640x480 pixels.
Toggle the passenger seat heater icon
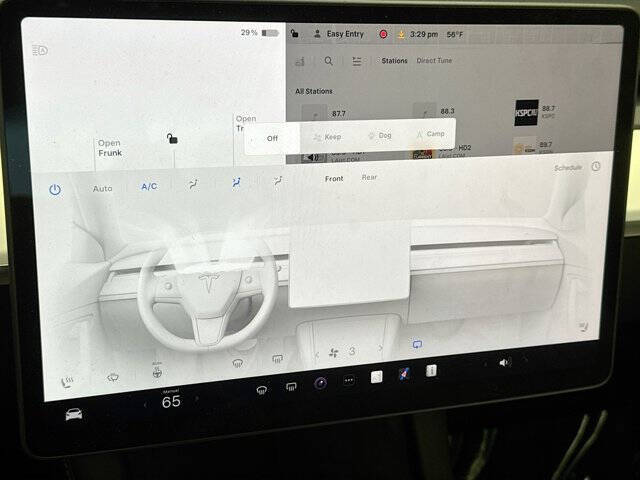coord(583,326)
